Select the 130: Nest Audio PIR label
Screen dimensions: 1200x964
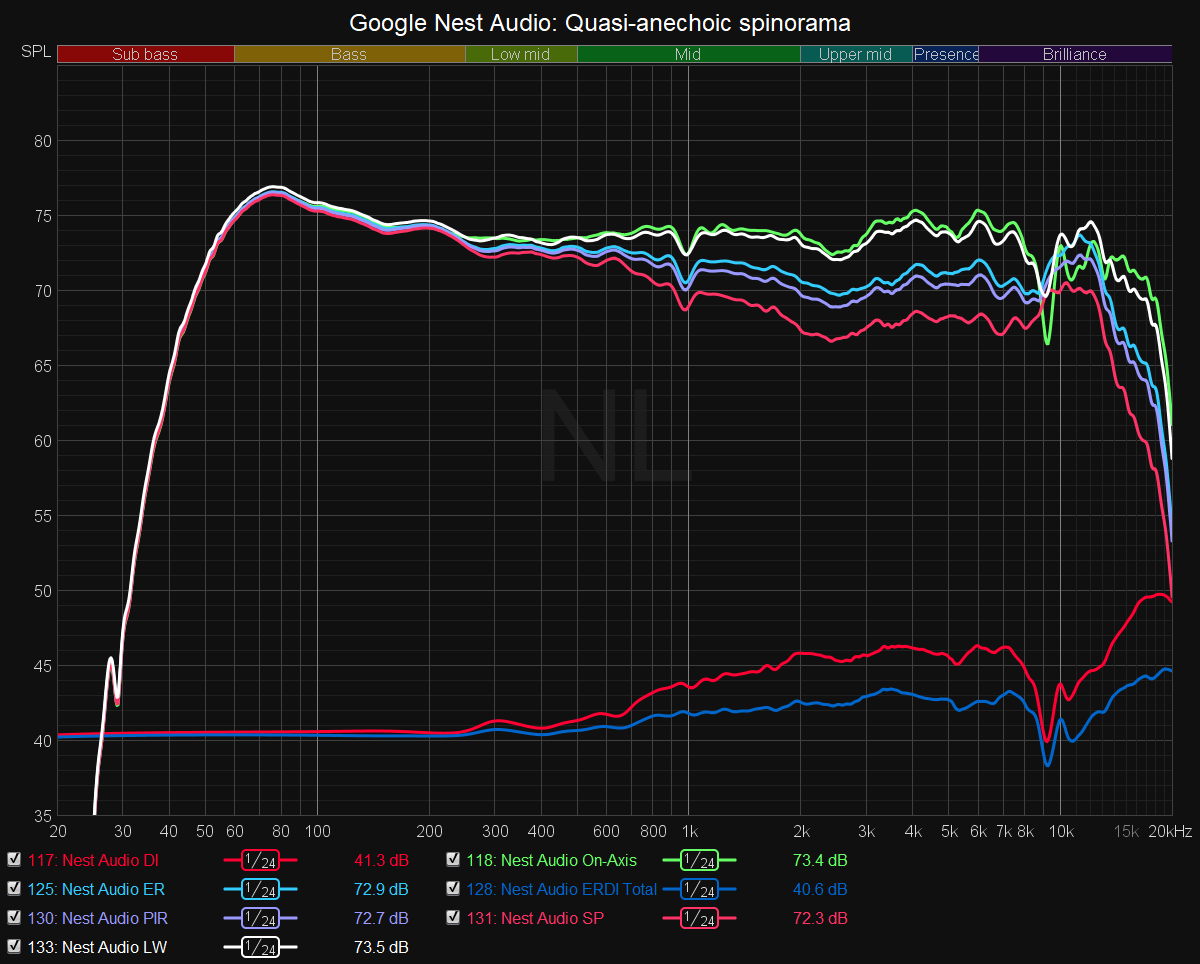(x=99, y=918)
